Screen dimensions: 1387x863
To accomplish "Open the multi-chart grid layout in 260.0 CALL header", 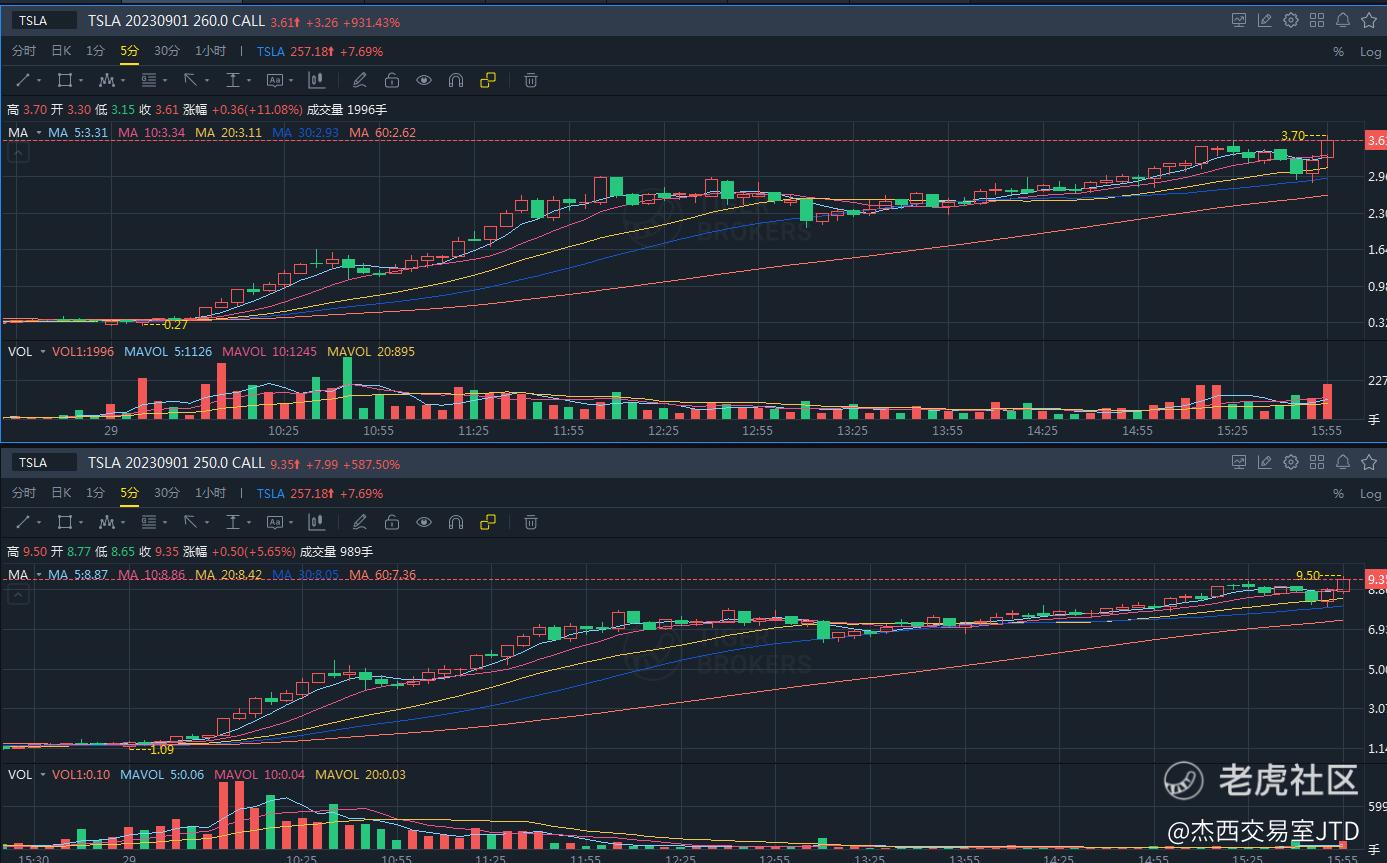I will pyautogui.click(x=1317, y=20).
